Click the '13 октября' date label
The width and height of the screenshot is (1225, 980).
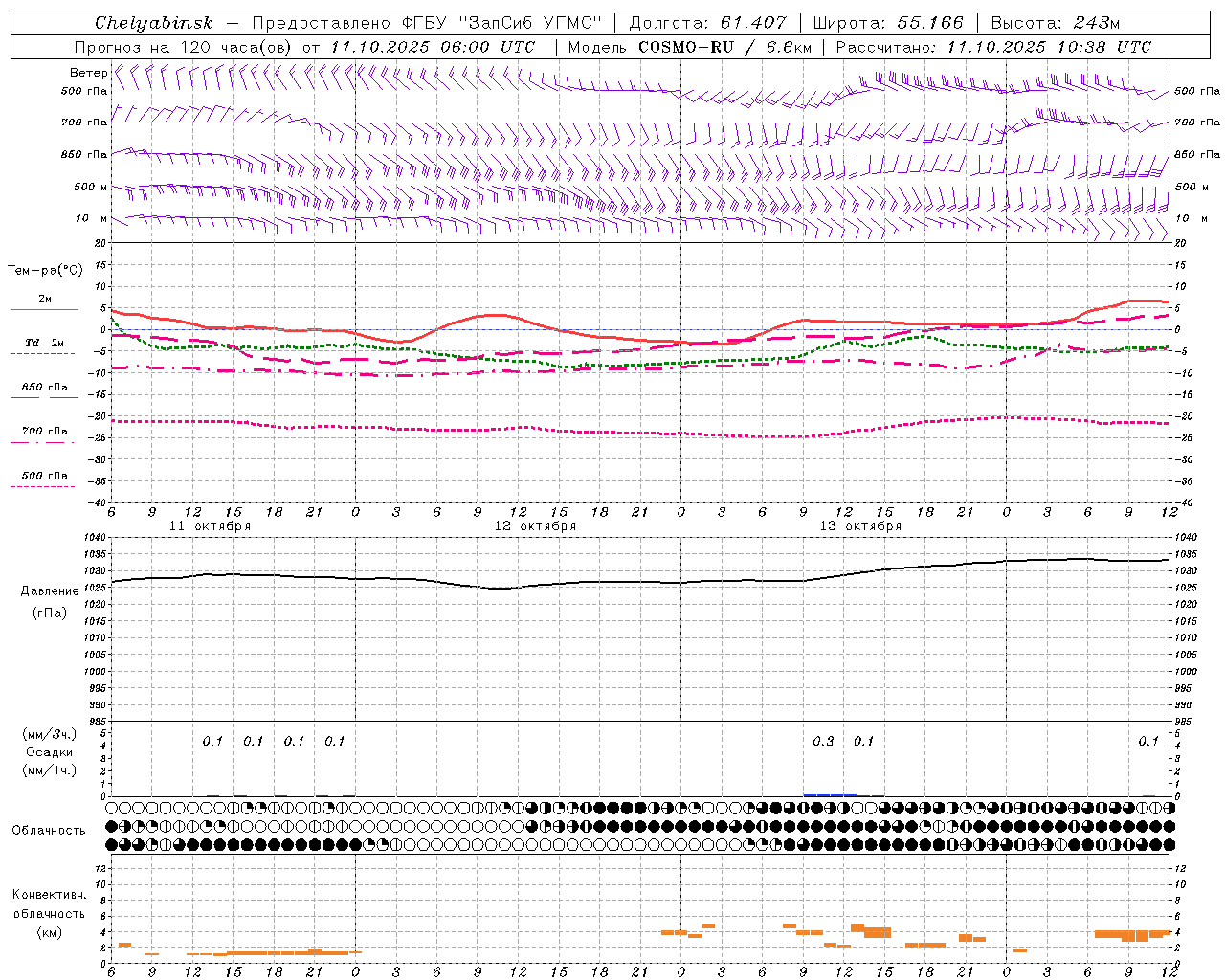[860, 526]
